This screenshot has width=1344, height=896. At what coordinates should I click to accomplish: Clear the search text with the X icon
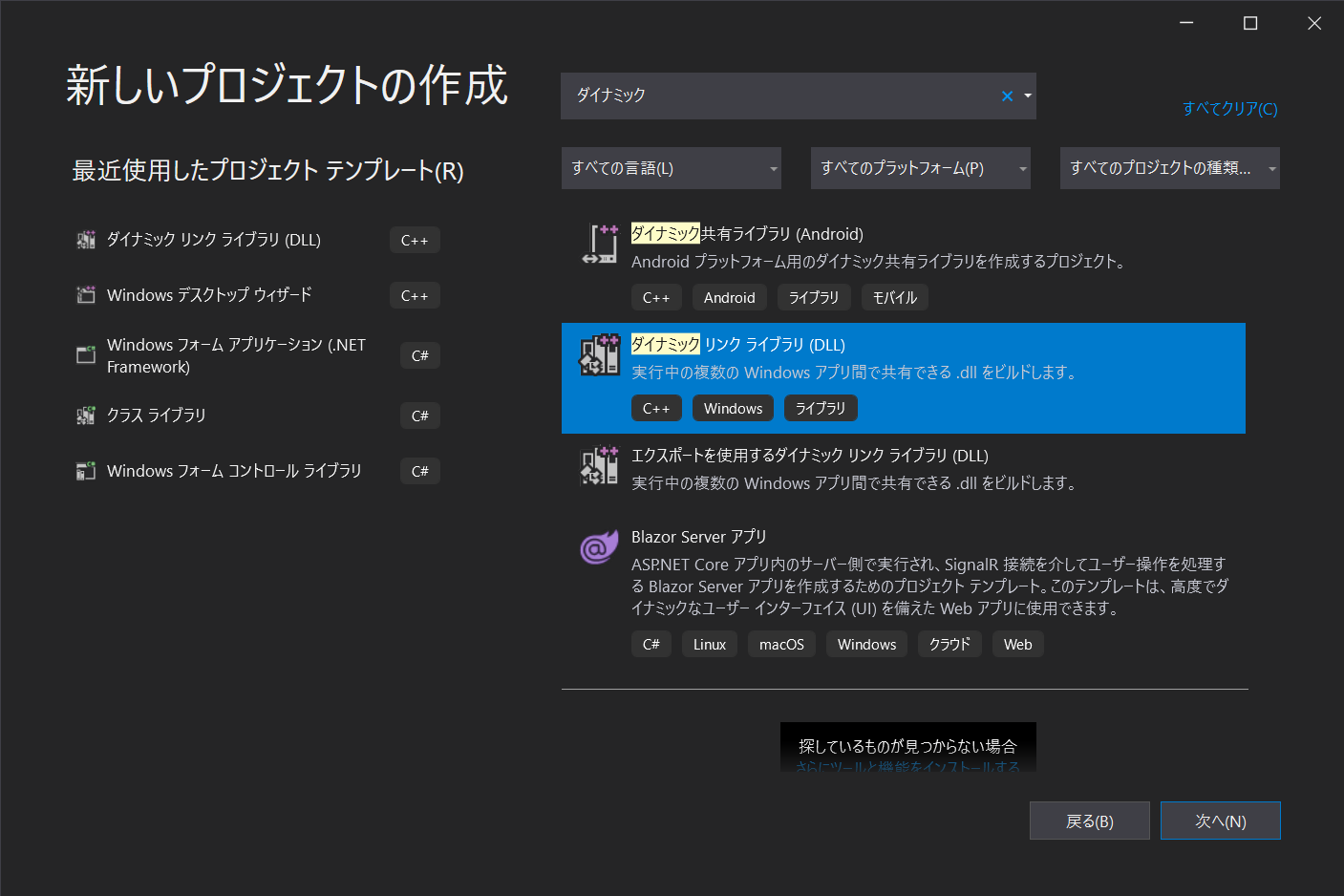click(x=1007, y=96)
